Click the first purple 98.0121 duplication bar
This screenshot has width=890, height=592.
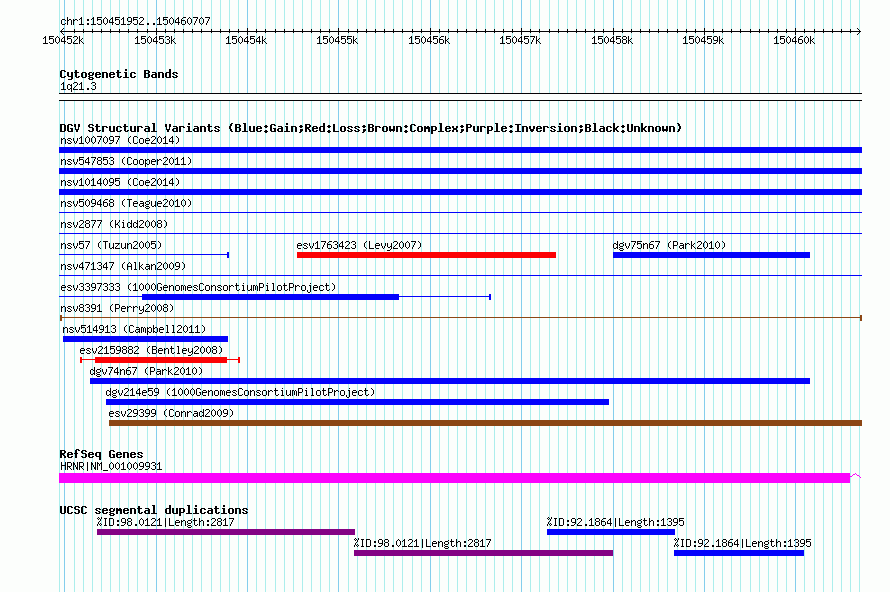coord(226,532)
